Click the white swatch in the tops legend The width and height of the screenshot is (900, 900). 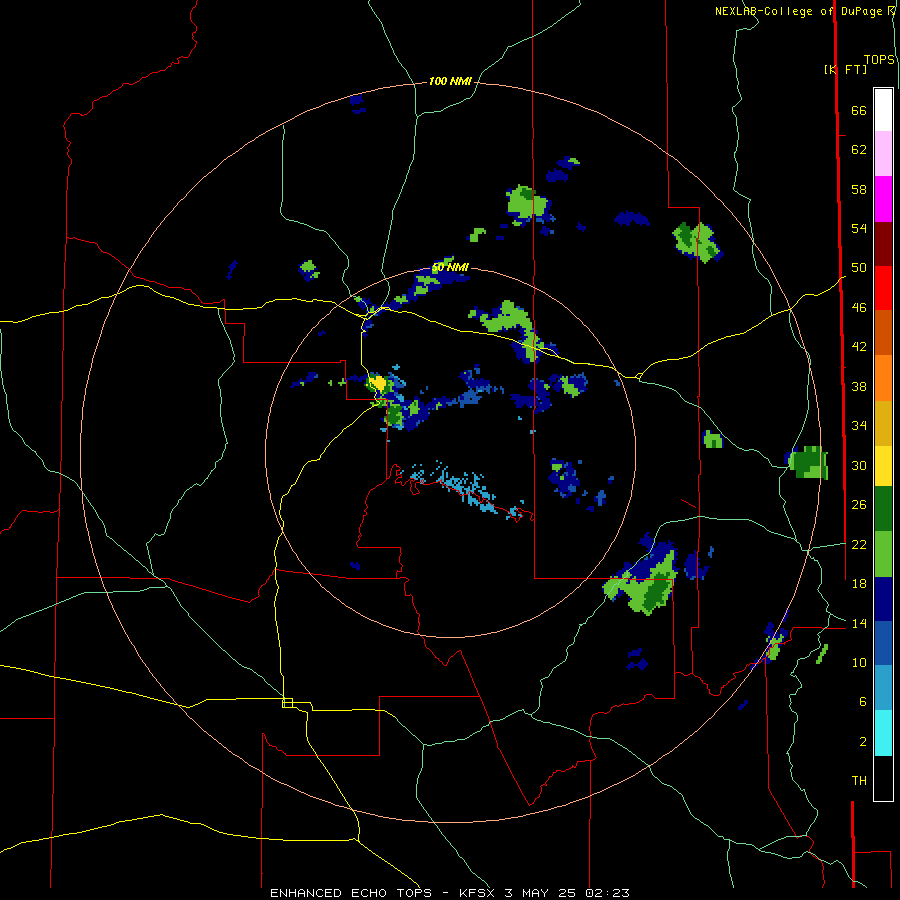coord(883,110)
